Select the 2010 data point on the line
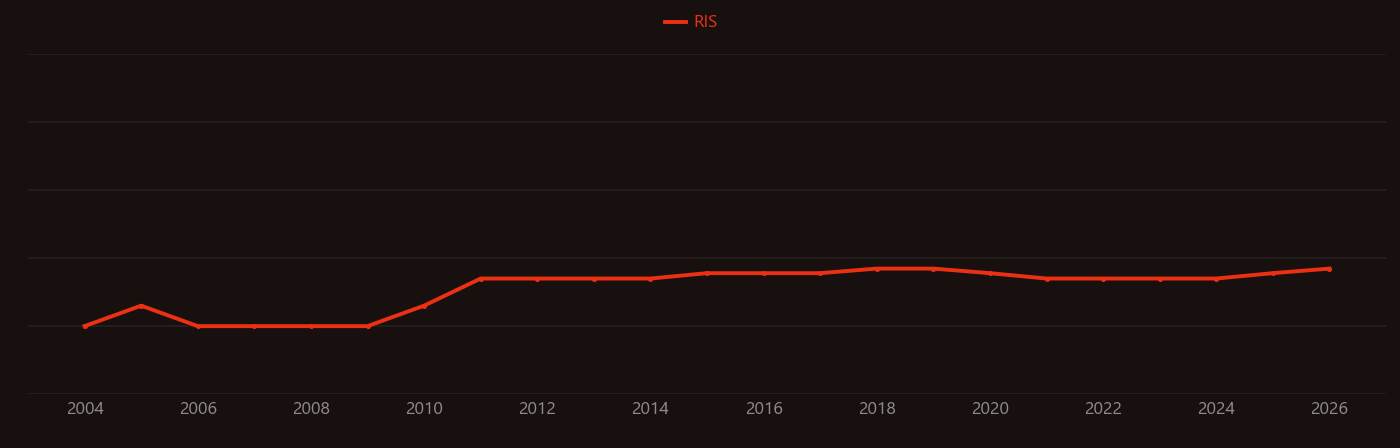The image size is (1400, 448). [x=424, y=306]
